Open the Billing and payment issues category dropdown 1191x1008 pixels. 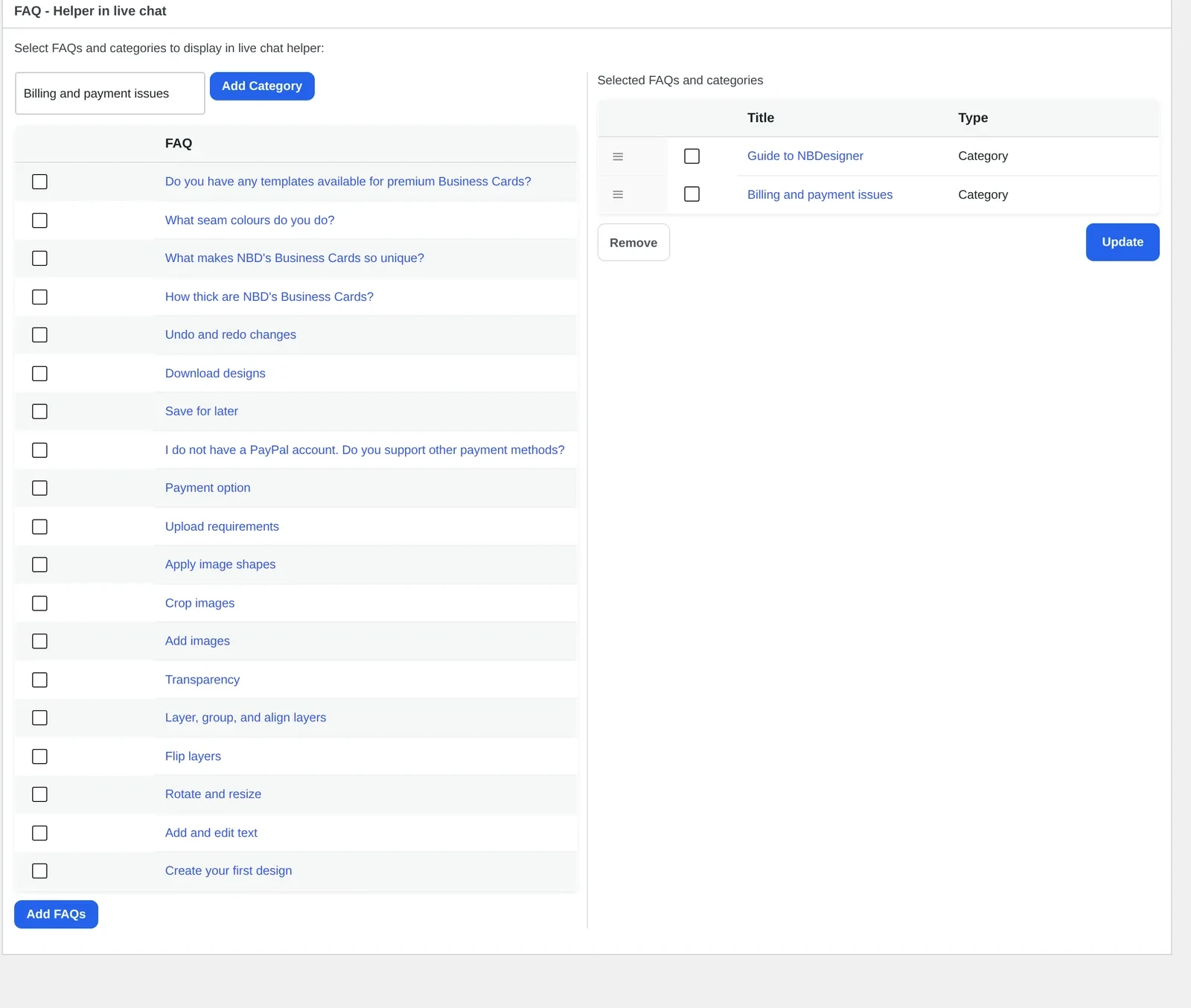point(110,93)
